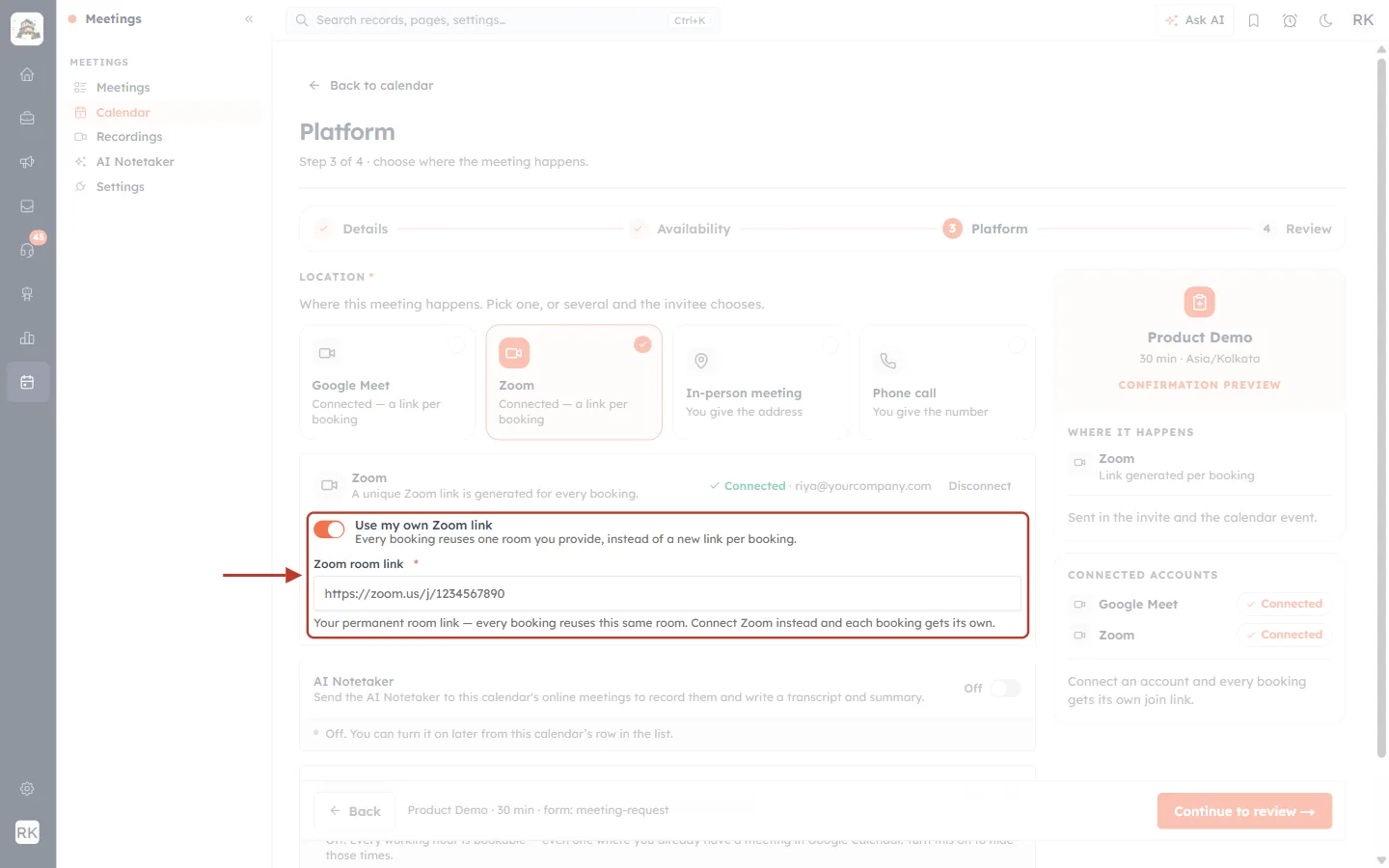The image size is (1389, 868).
Task: Disconnect the Zoom account
Action: pyautogui.click(x=980, y=486)
